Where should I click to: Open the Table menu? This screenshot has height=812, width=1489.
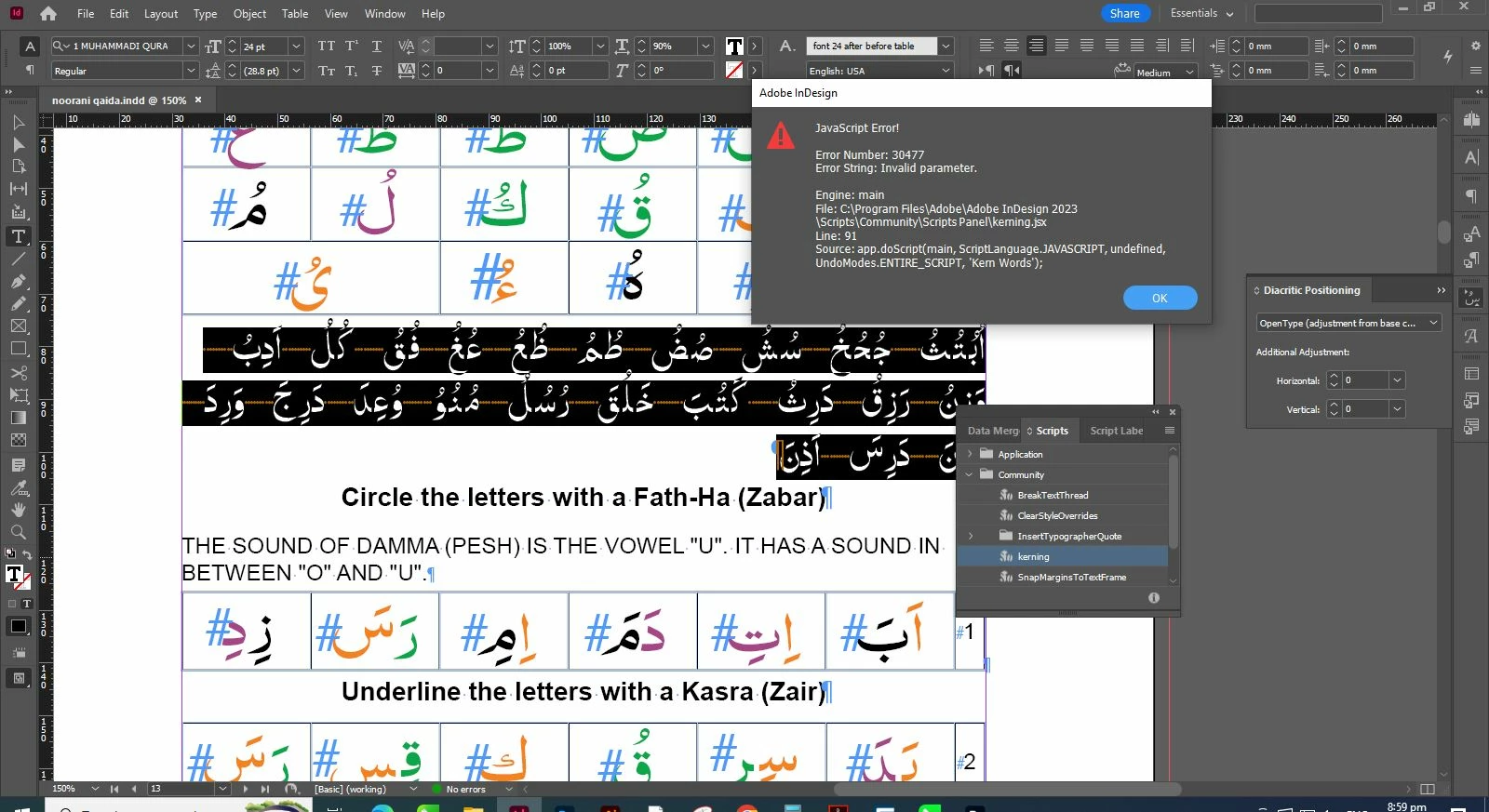tap(295, 14)
